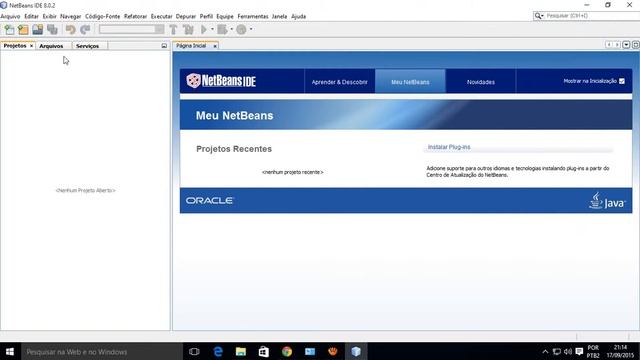The image size is (640, 360).
Task: Focus the Windows taskbar search box
Action: (102, 351)
